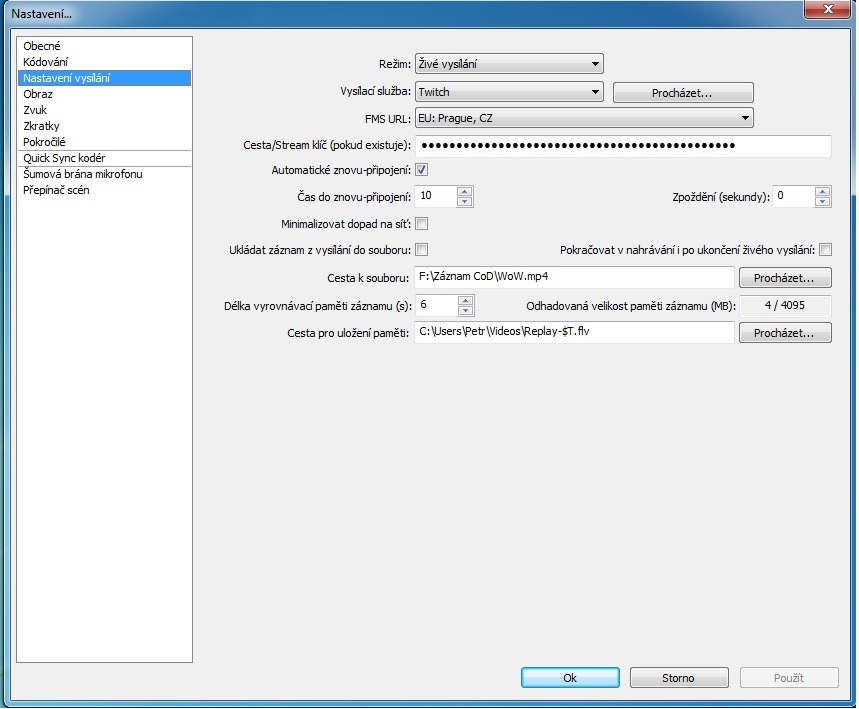Select Nastavení vysílání in sidebar list

click(104, 78)
